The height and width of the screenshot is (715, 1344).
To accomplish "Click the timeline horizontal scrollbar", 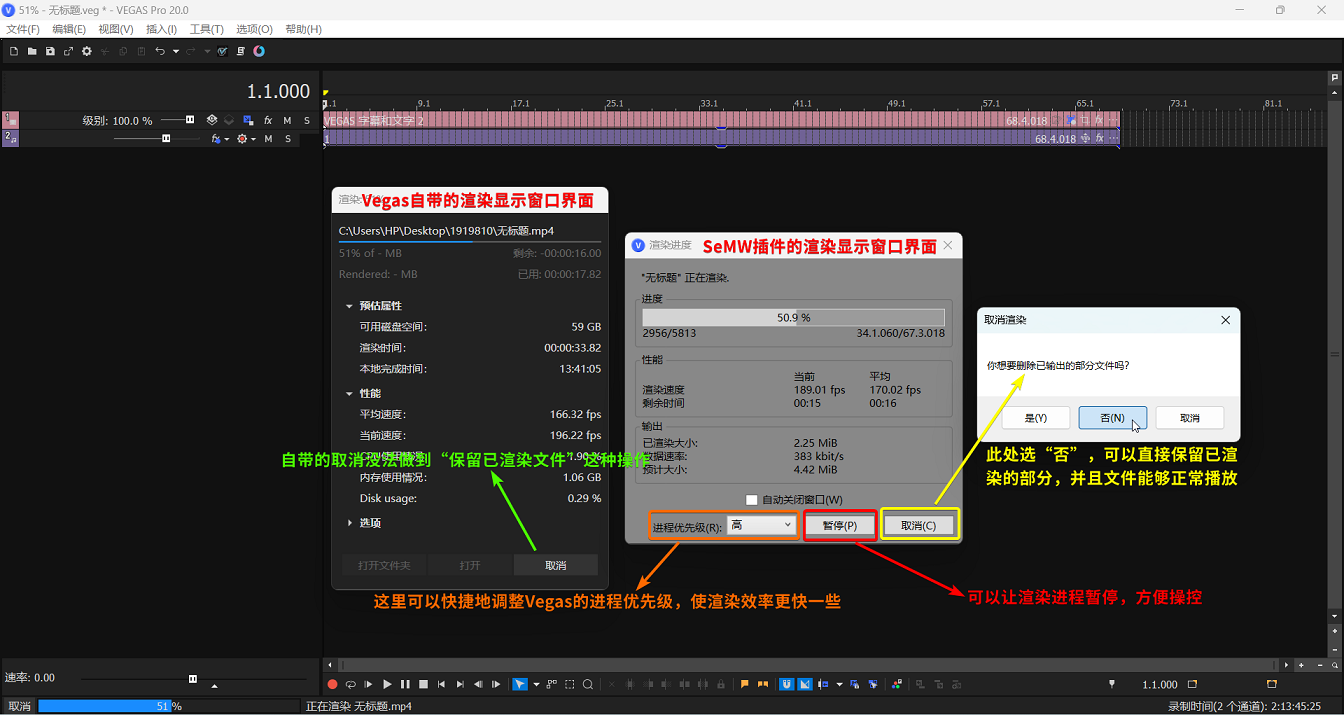I will 800,664.
